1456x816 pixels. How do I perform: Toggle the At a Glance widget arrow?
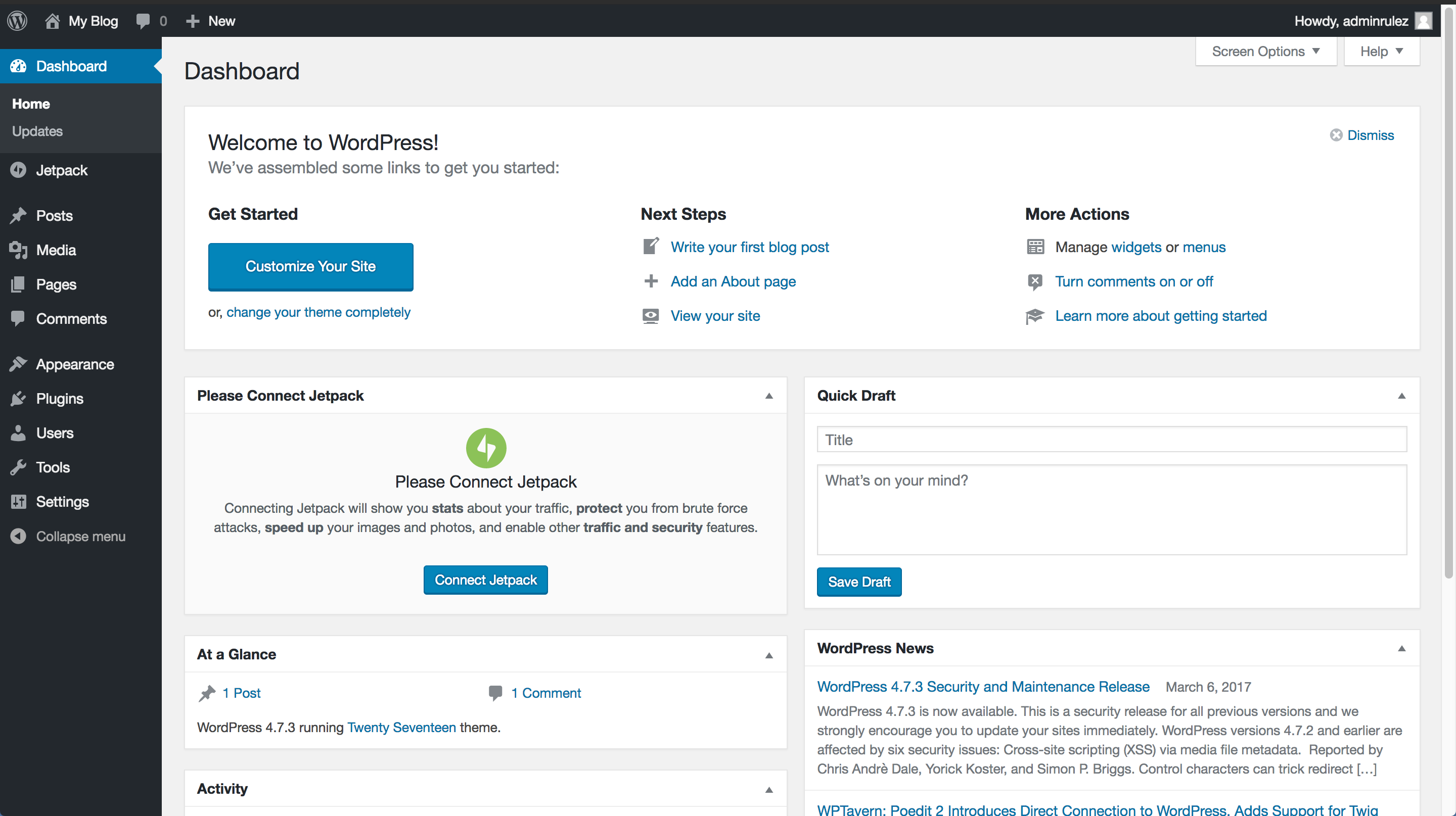coord(768,655)
